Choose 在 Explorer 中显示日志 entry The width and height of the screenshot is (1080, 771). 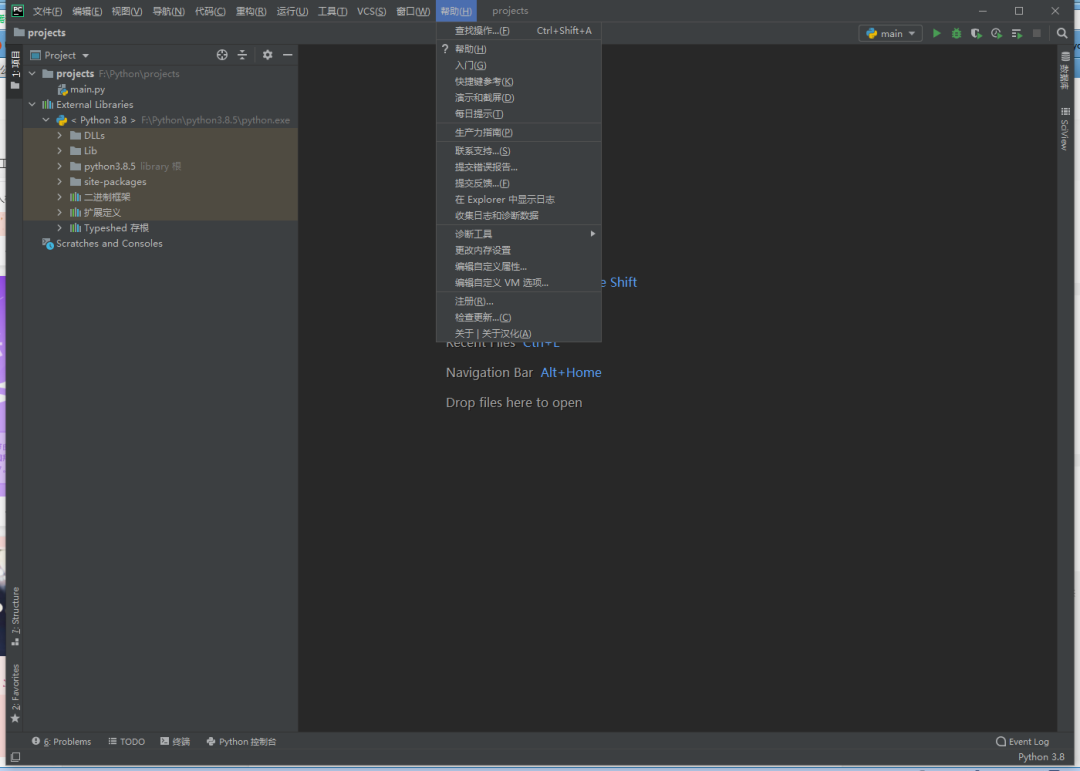click(519, 199)
